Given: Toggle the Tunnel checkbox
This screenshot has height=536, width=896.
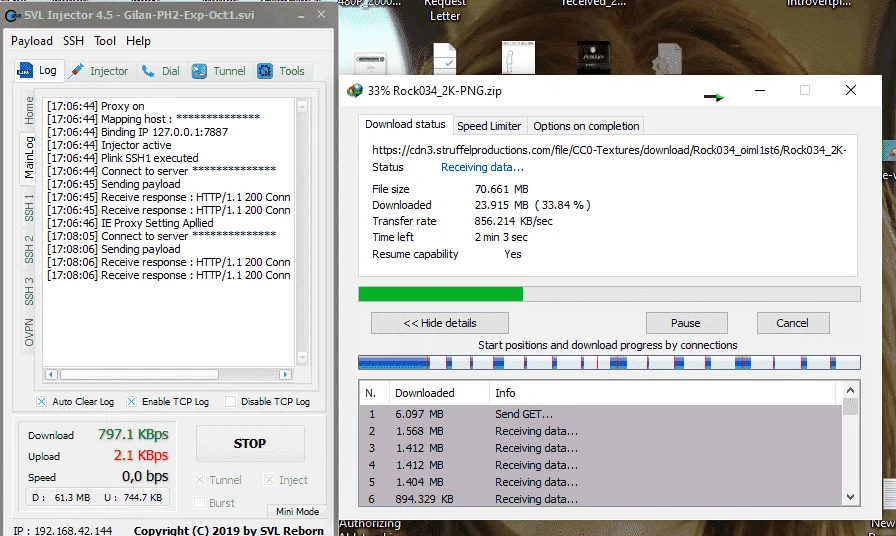Looking at the screenshot, I should tap(199, 480).
